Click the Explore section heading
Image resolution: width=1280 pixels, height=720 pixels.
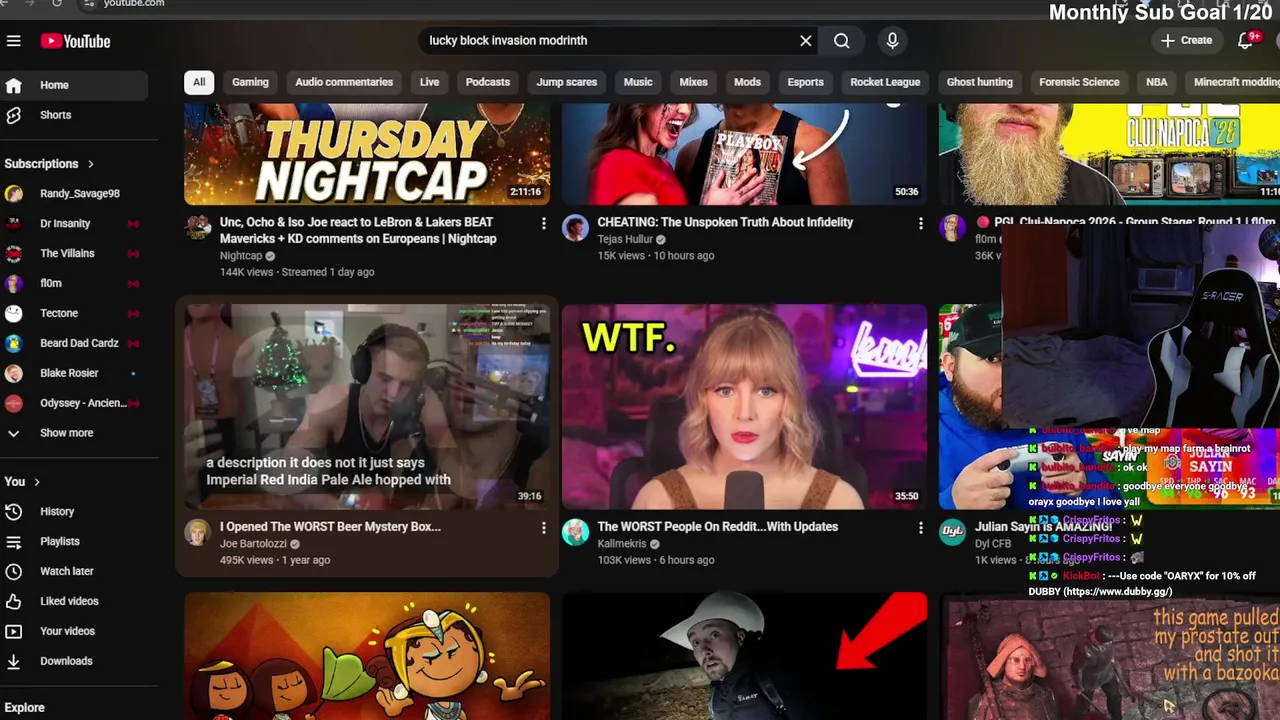[x=24, y=708]
